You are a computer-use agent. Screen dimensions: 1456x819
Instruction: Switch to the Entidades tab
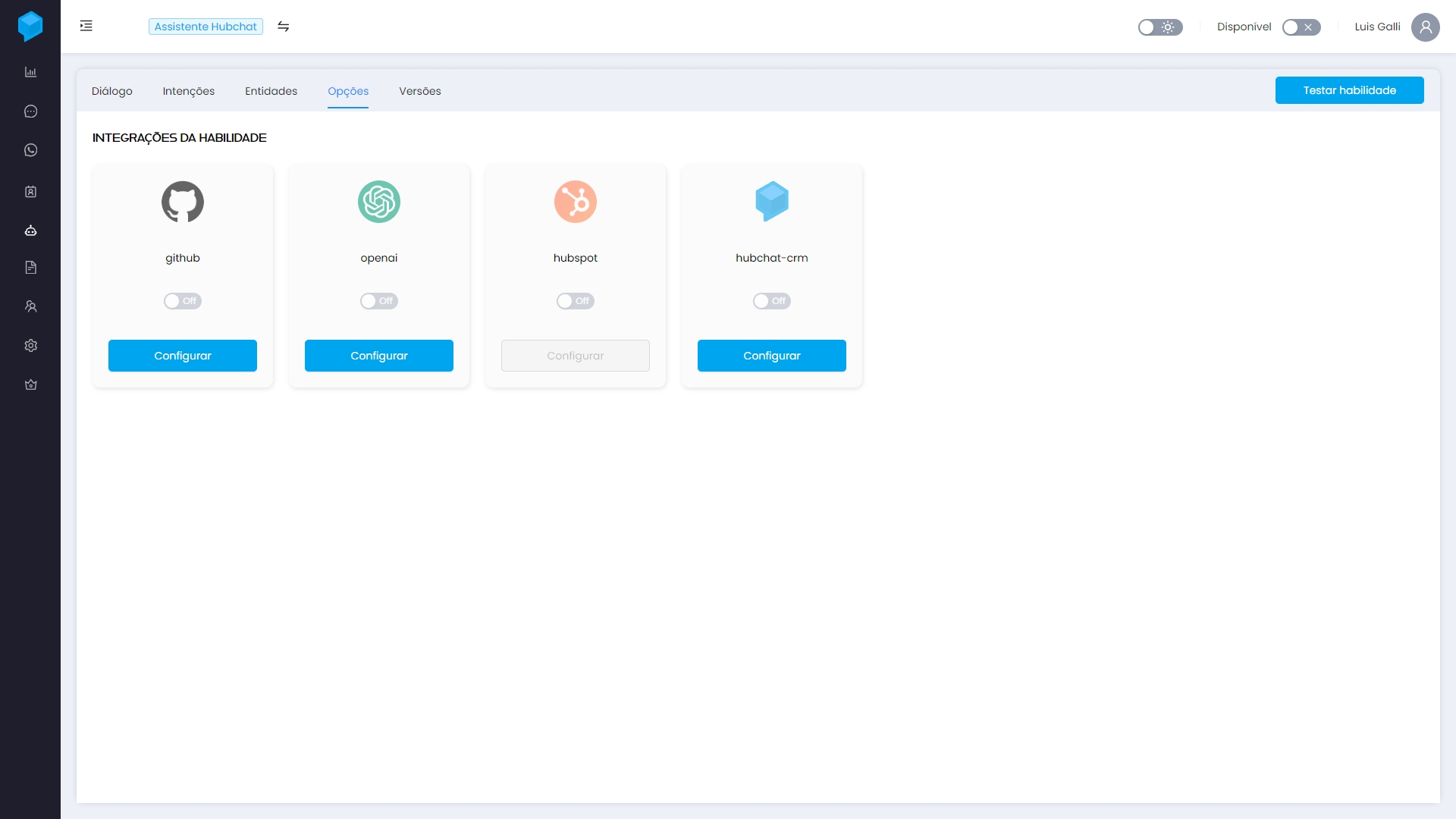coord(271,91)
